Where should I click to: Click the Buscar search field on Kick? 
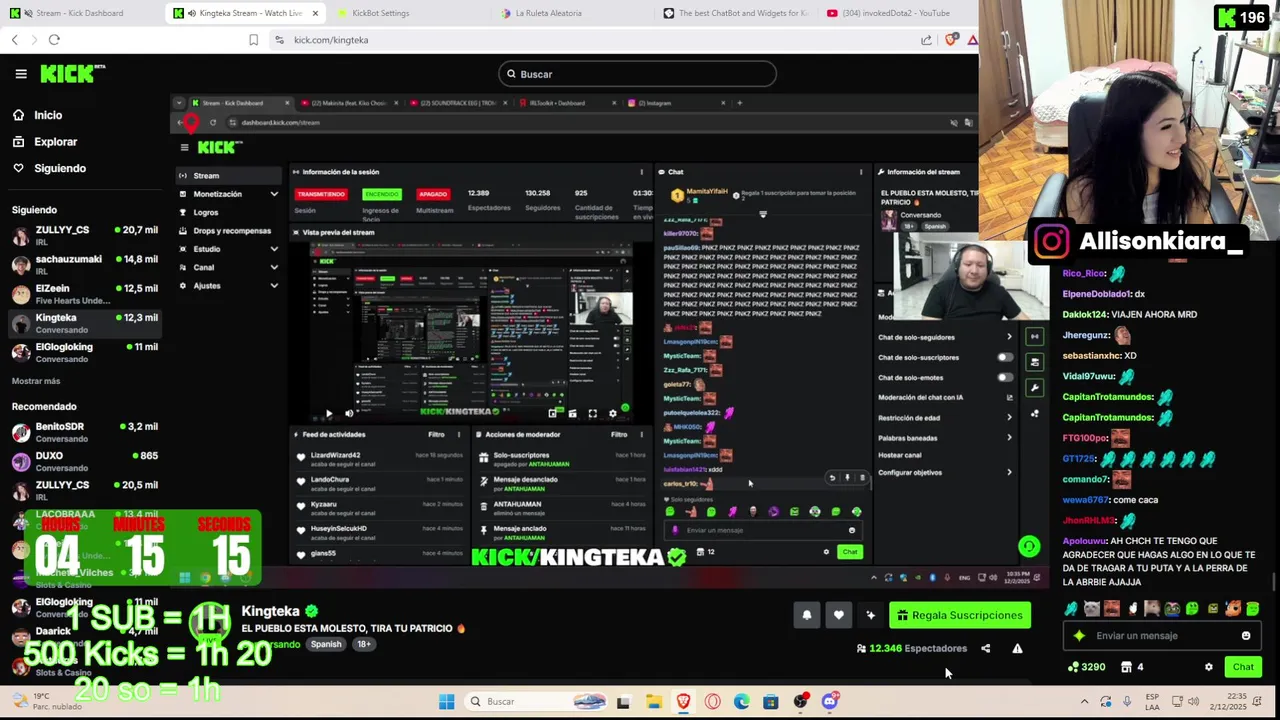coord(637,74)
